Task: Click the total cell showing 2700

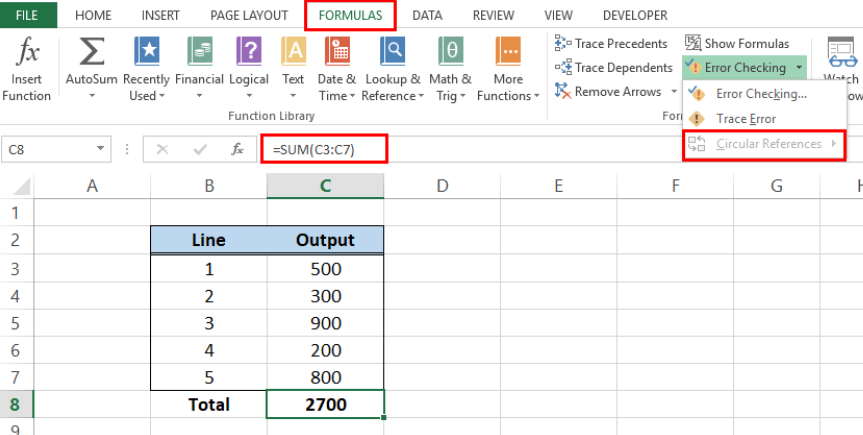Action: click(x=325, y=405)
